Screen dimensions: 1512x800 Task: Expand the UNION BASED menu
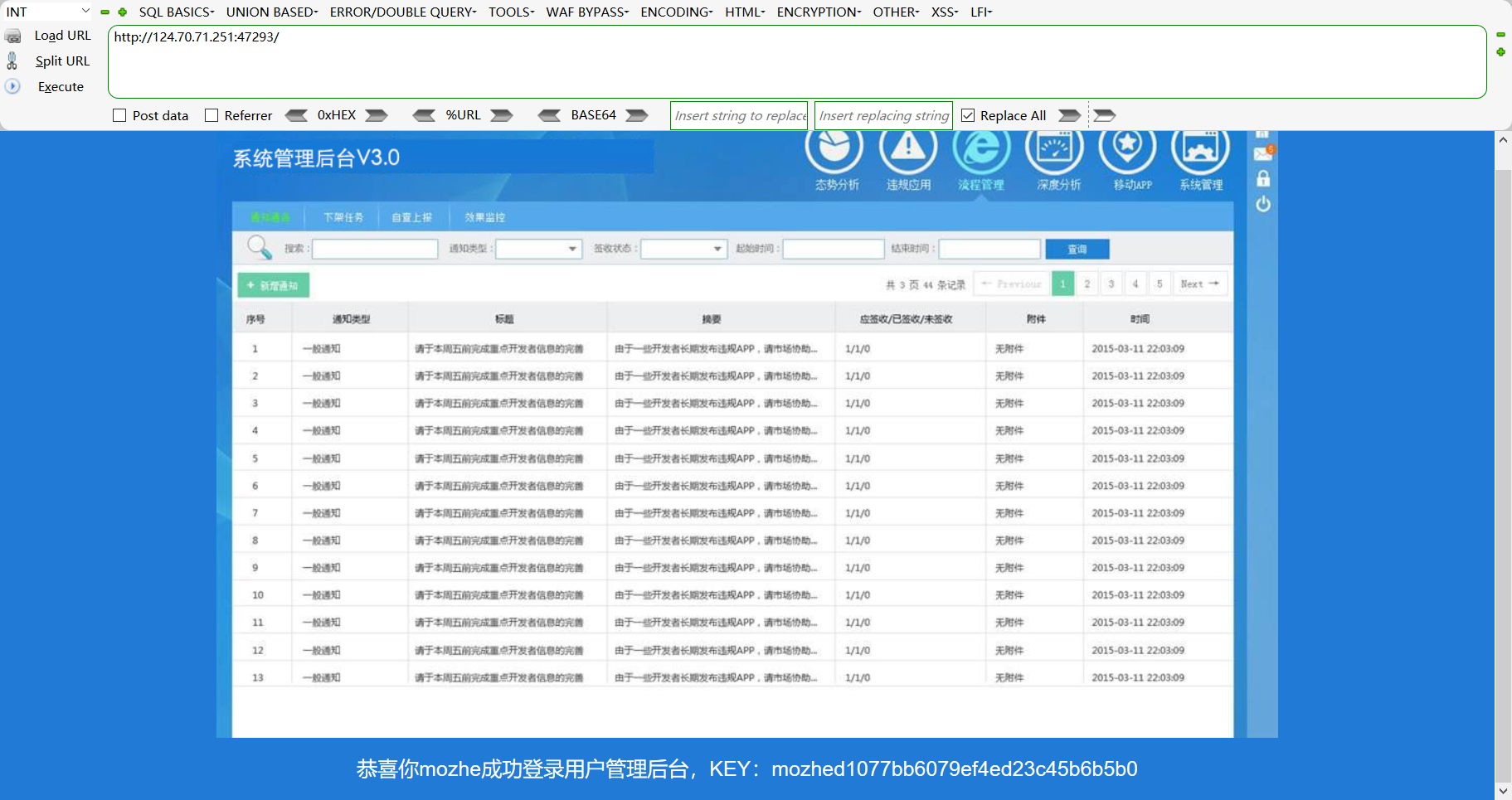pos(272,12)
